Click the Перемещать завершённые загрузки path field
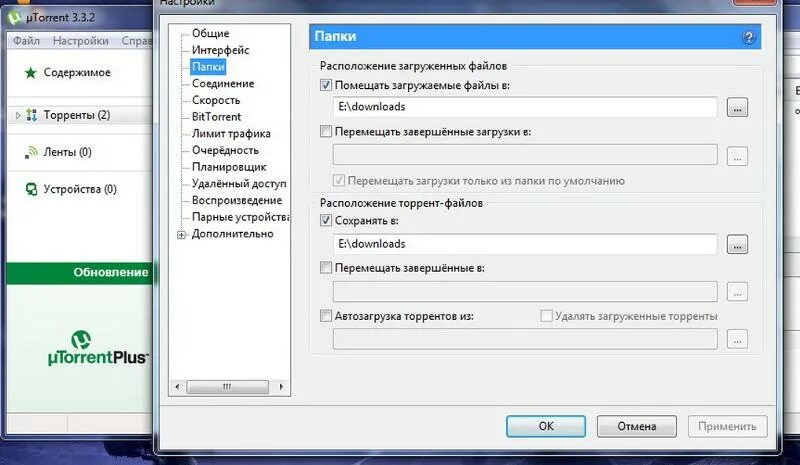This screenshot has width=800, height=465. pyautogui.click(x=525, y=155)
